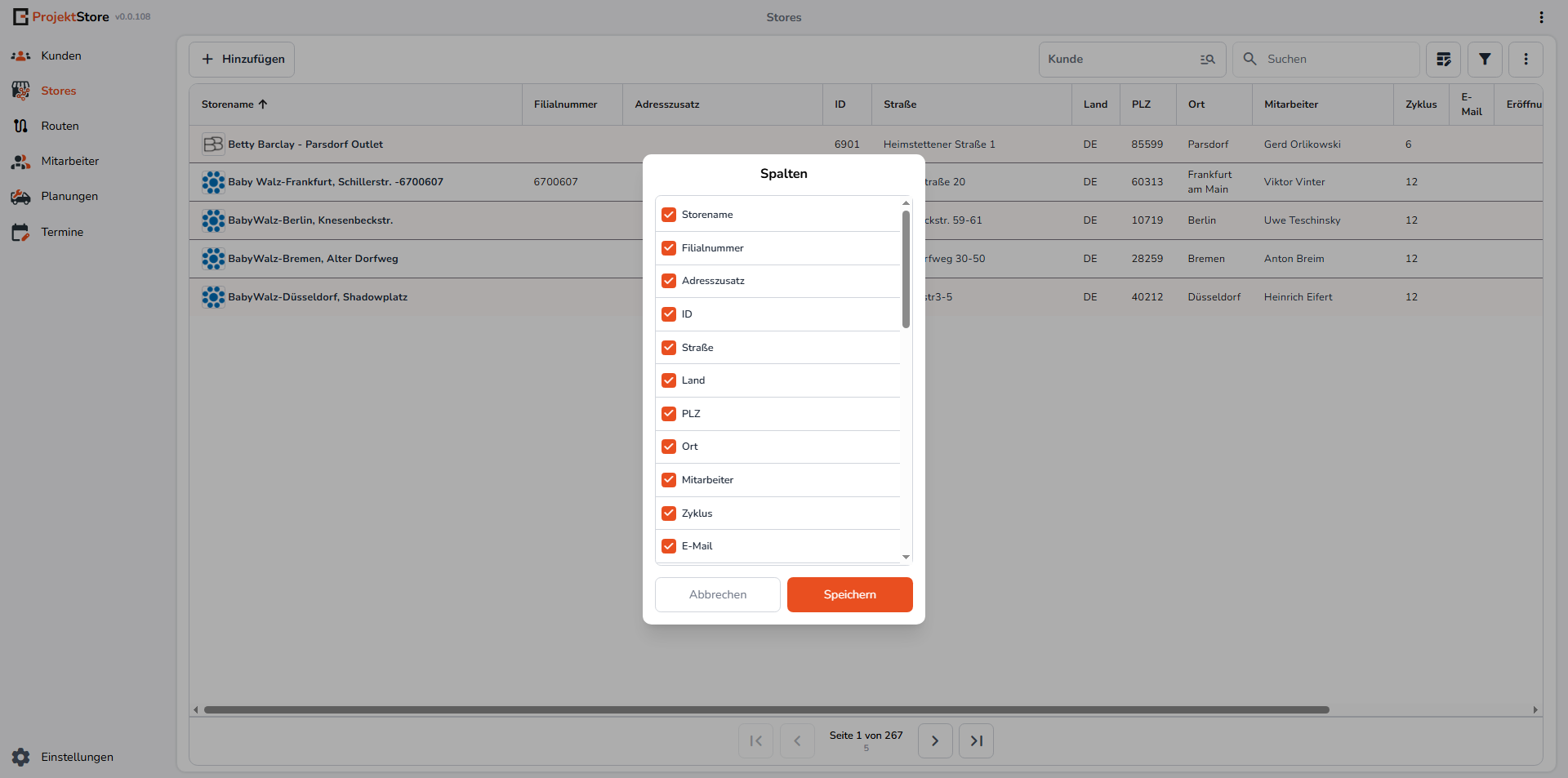1568x778 pixels.
Task: Click the Termine calendar icon
Action: [x=20, y=233]
